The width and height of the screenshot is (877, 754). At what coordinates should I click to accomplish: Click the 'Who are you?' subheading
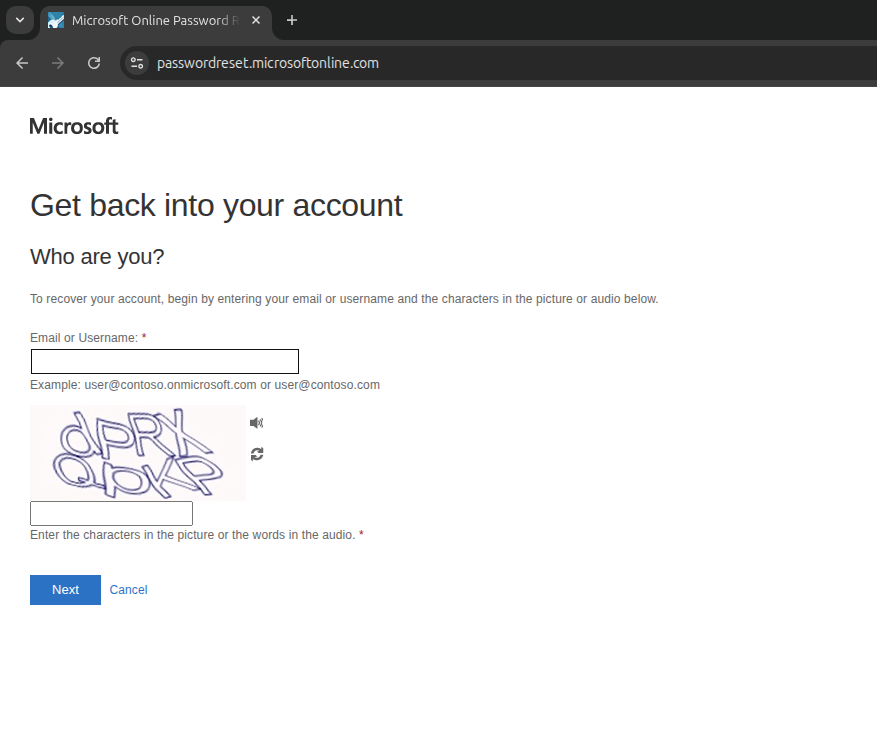[x=97, y=257]
